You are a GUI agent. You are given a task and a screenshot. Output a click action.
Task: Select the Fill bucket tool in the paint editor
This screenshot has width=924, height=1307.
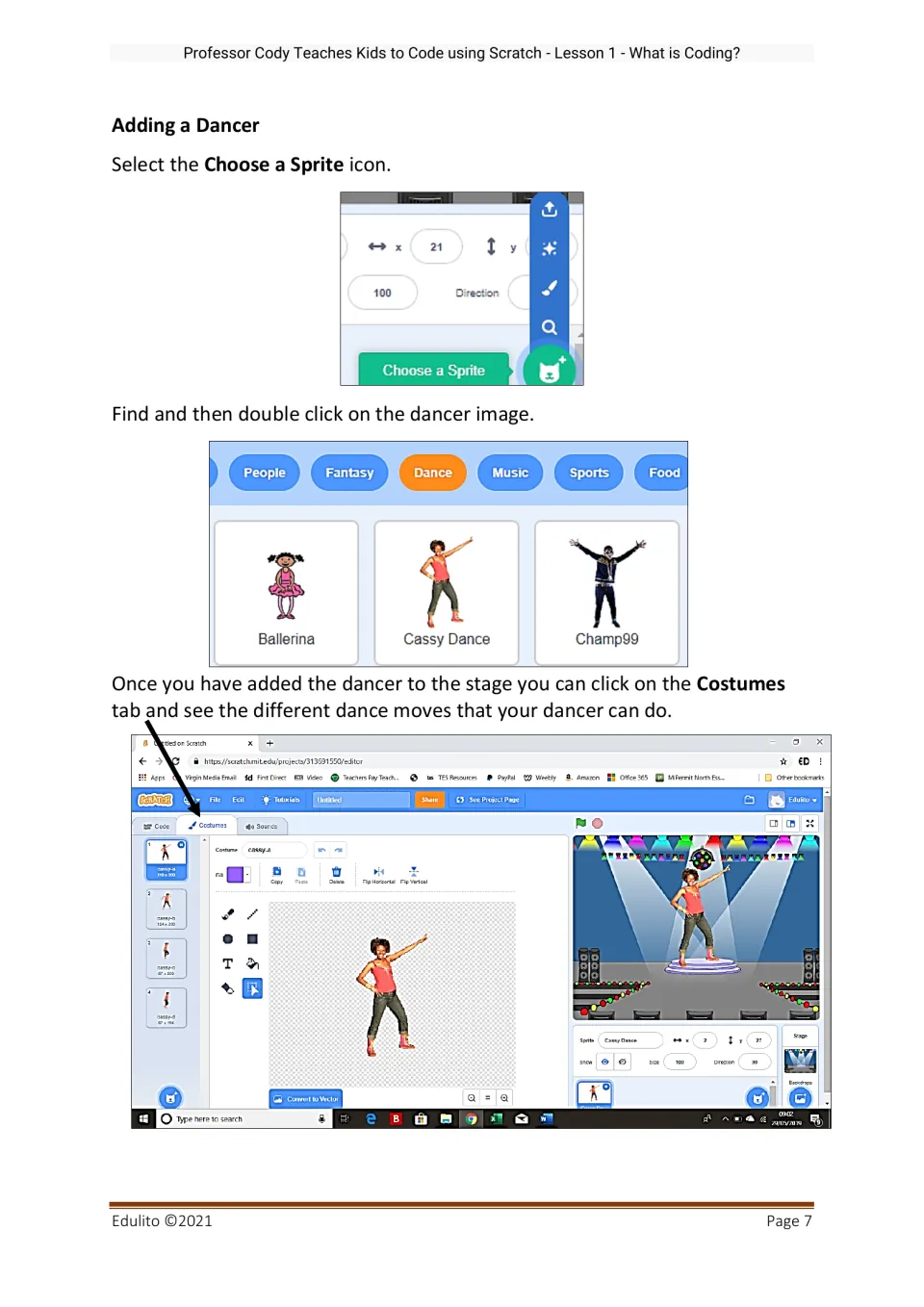pyautogui.click(x=252, y=963)
